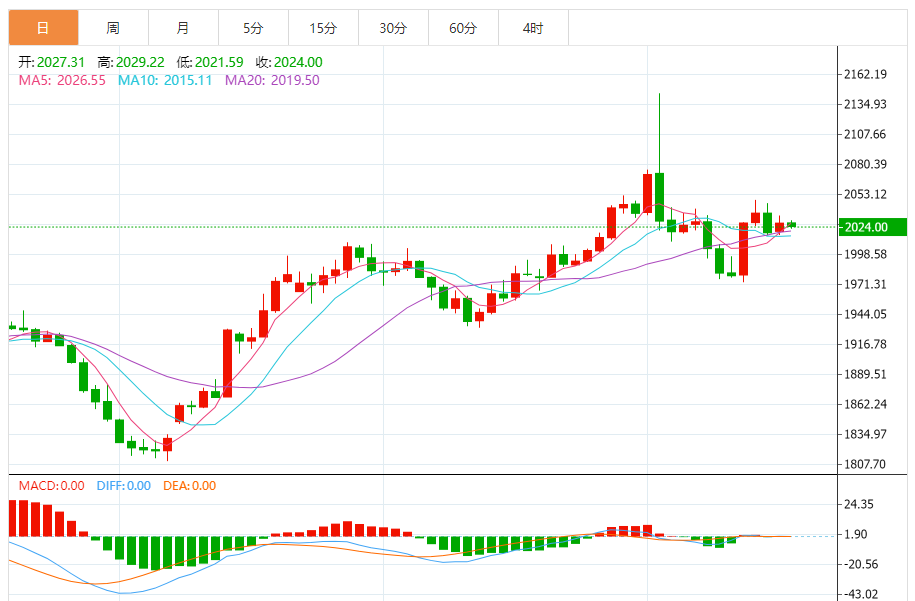The image size is (915, 601).
Task: Click the 1998.58 price axis label
Action: pyautogui.click(x=865, y=254)
